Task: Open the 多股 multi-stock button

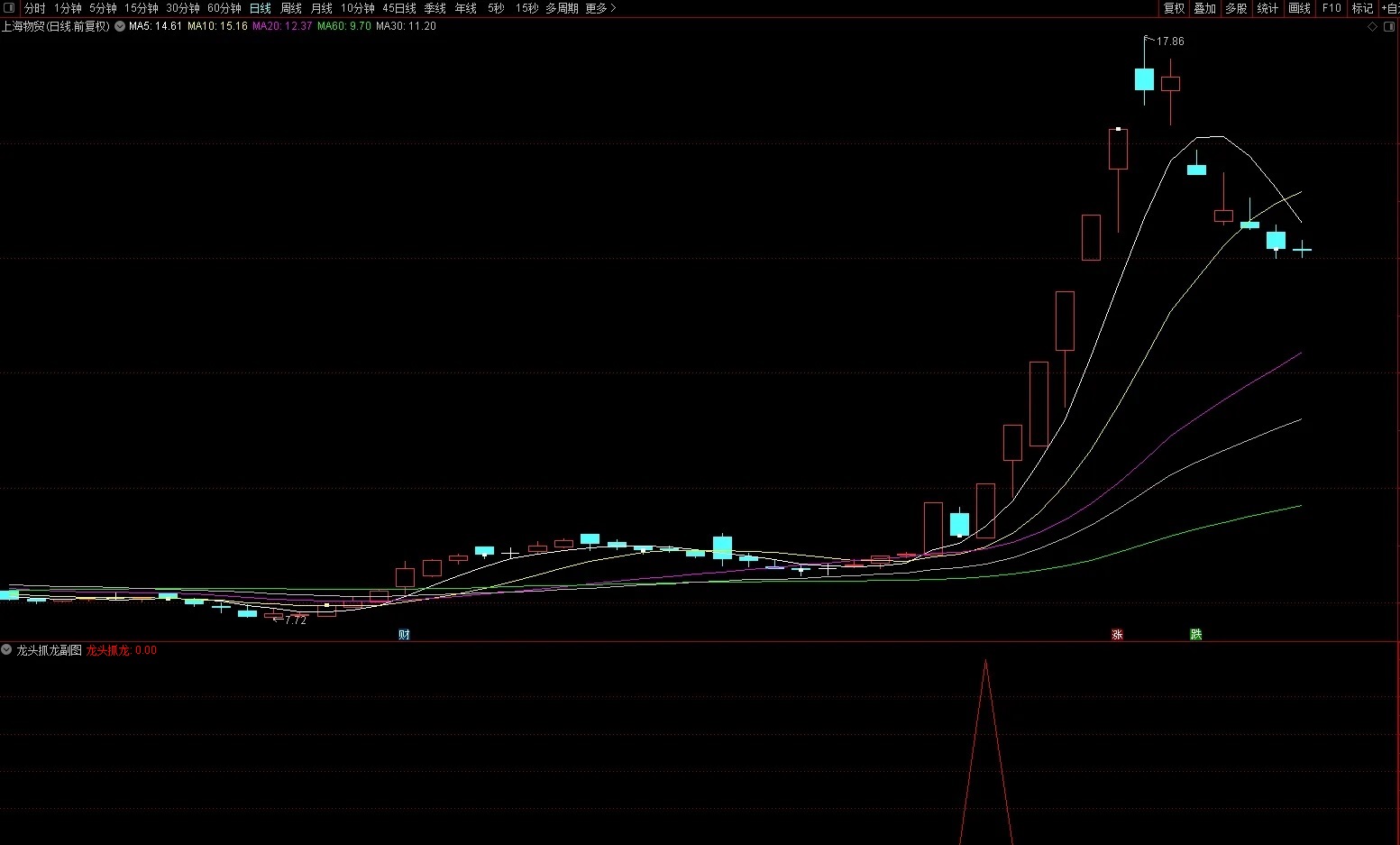Action: (1237, 8)
